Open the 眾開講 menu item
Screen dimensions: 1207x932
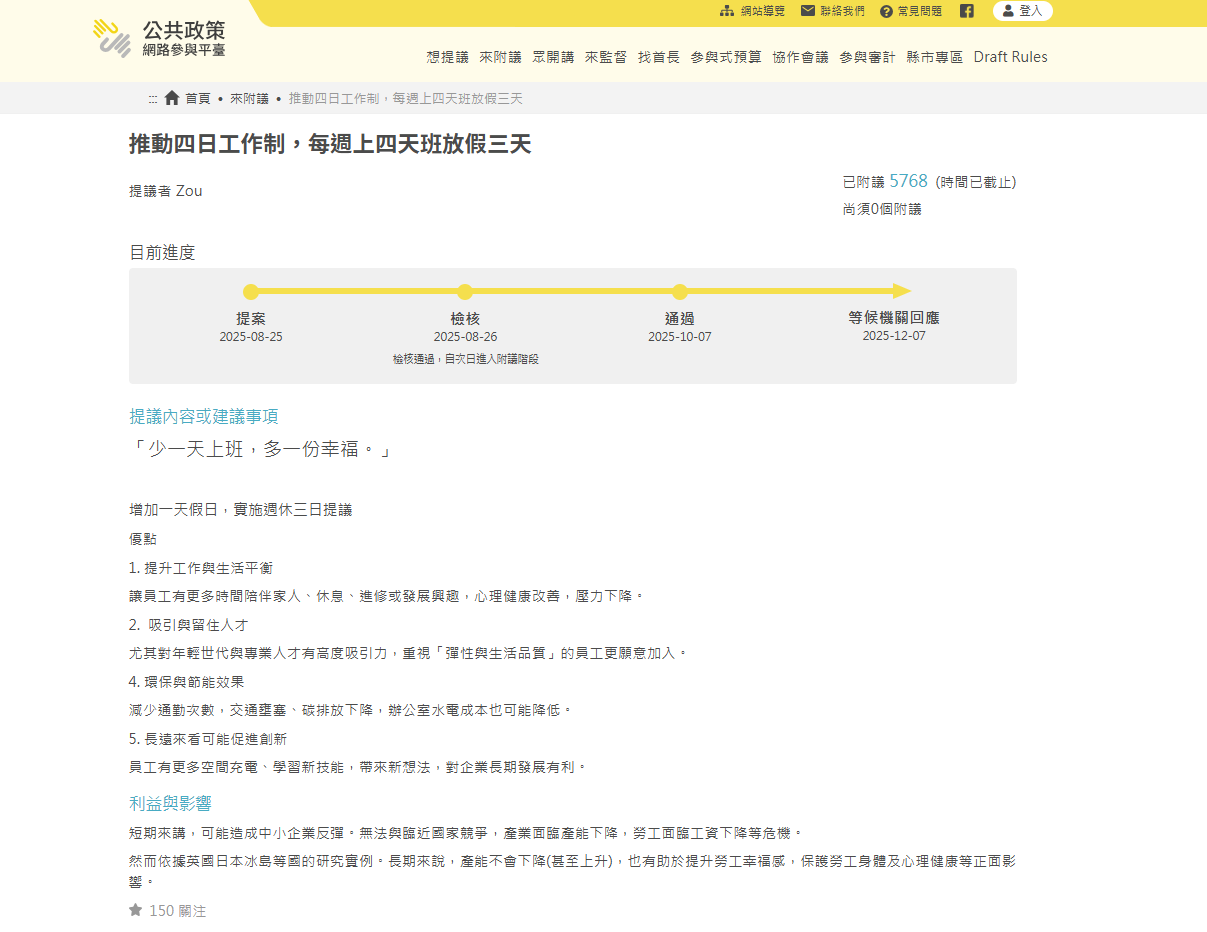click(x=553, y=57)
